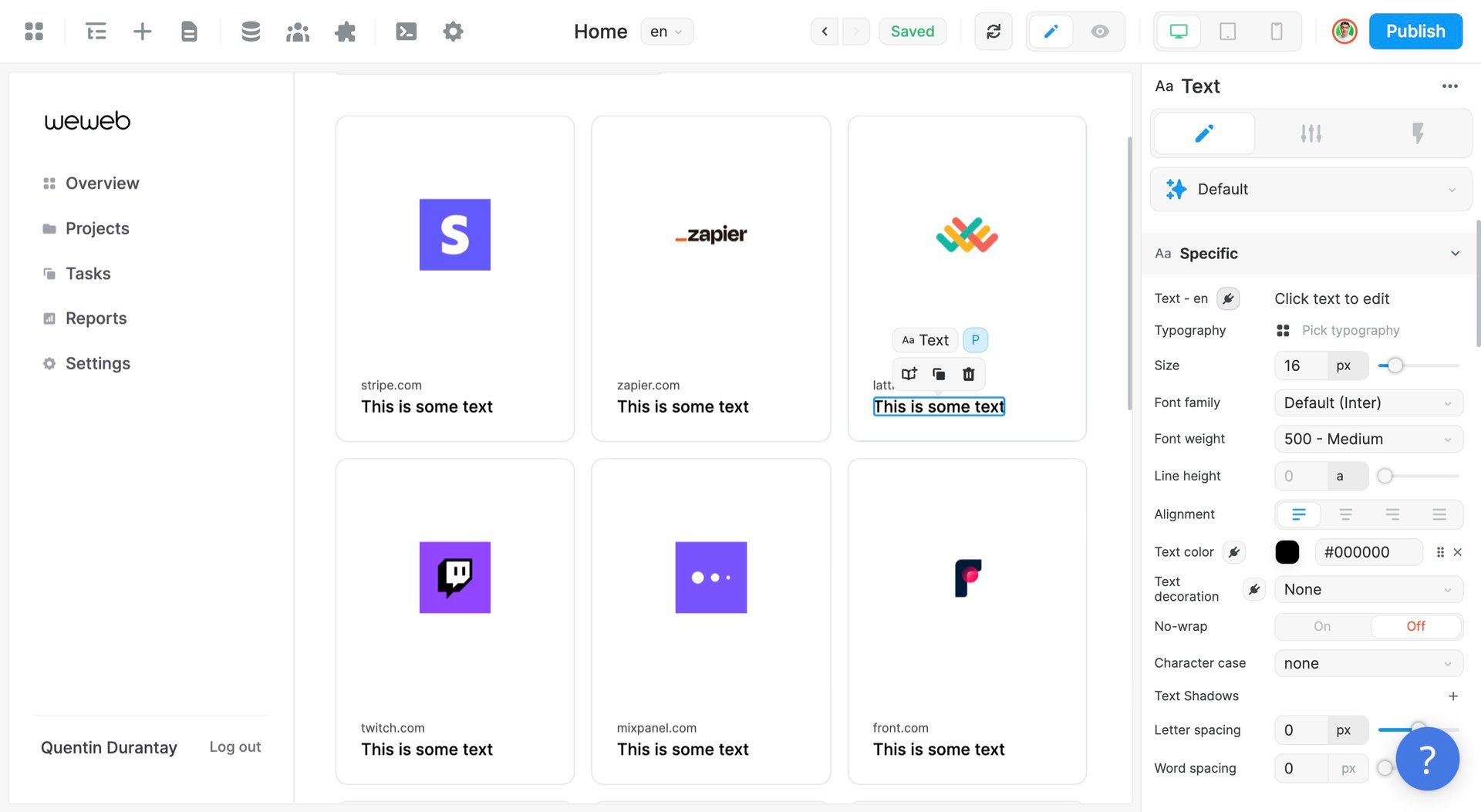Set text alignment to right
Screen dimensions: 1481x812
pos(1392,514)
